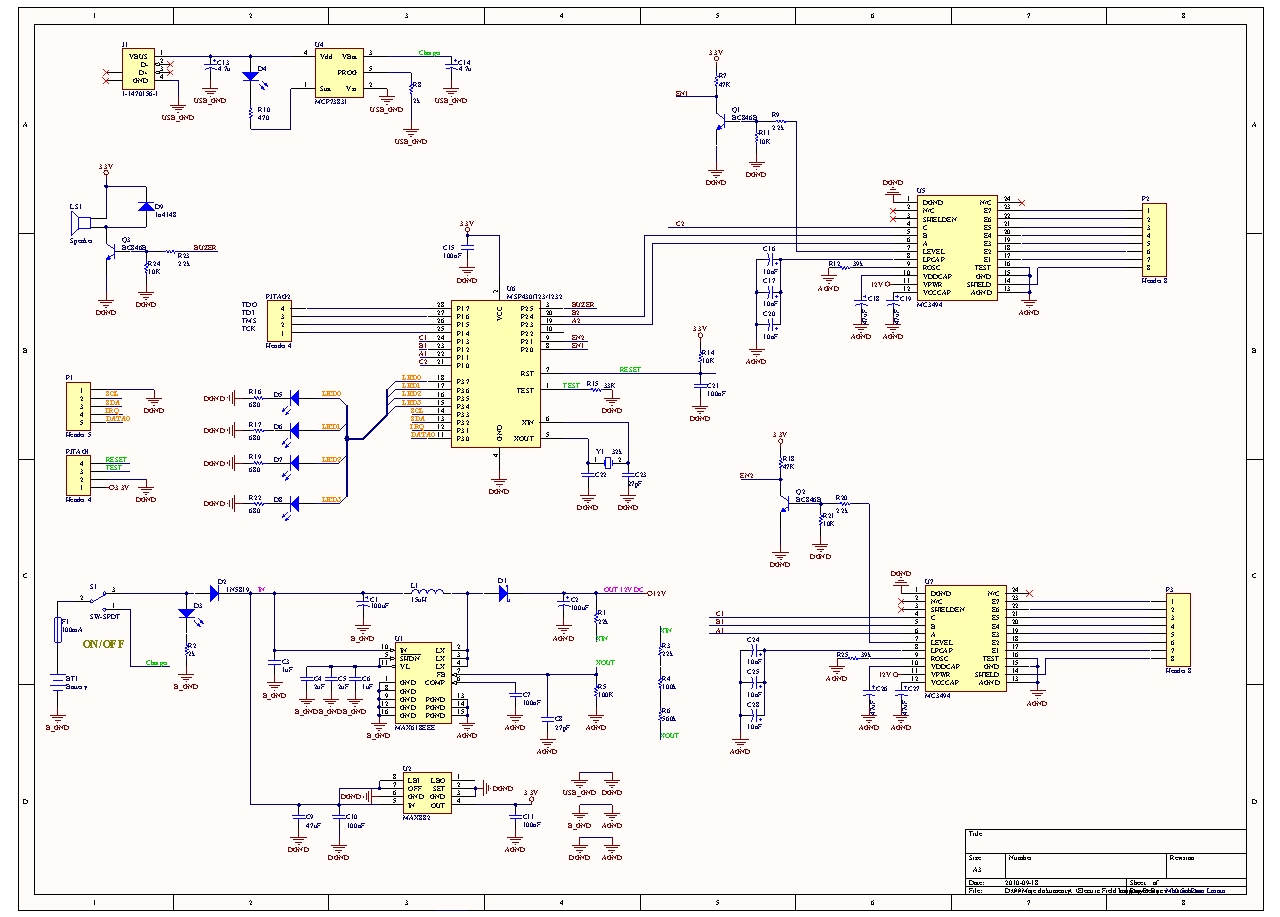The width and height of the screenshot is (1280, 917).
Task: Click capacitor C13 near USB connector
Action: [210, 66]
